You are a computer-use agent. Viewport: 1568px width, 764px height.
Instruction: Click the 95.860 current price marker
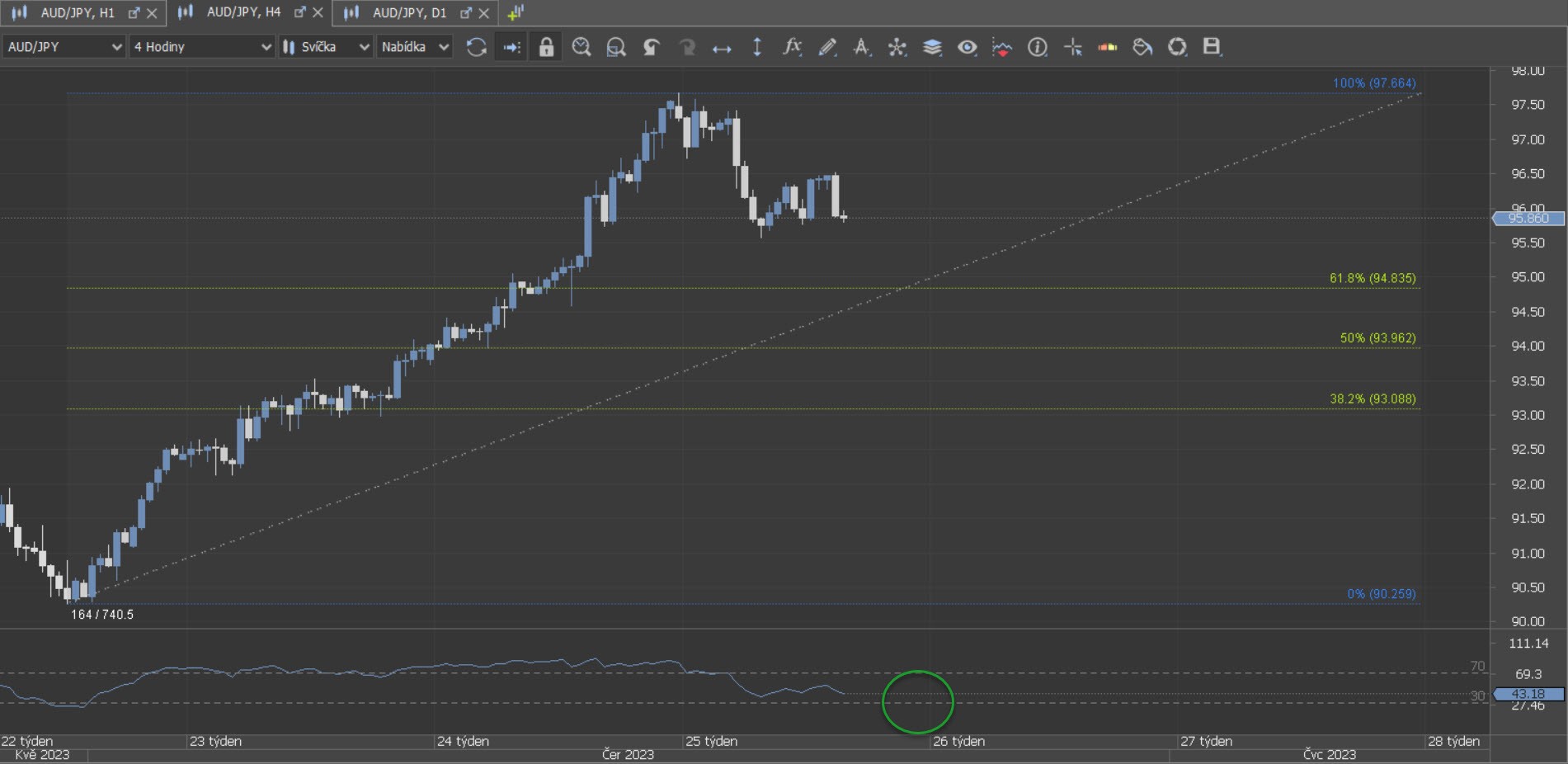[1528, 219]
